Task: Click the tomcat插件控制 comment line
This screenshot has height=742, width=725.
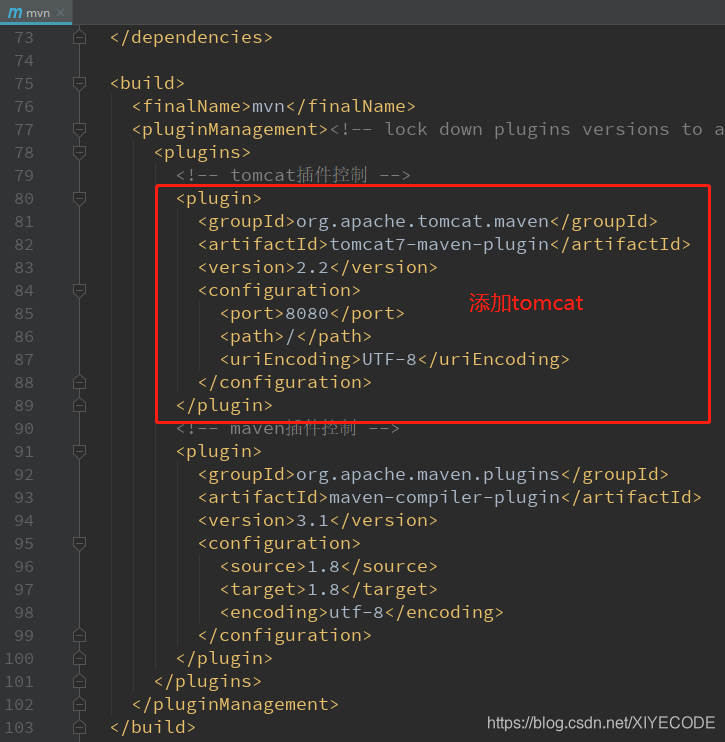Action: click(293, 176)
